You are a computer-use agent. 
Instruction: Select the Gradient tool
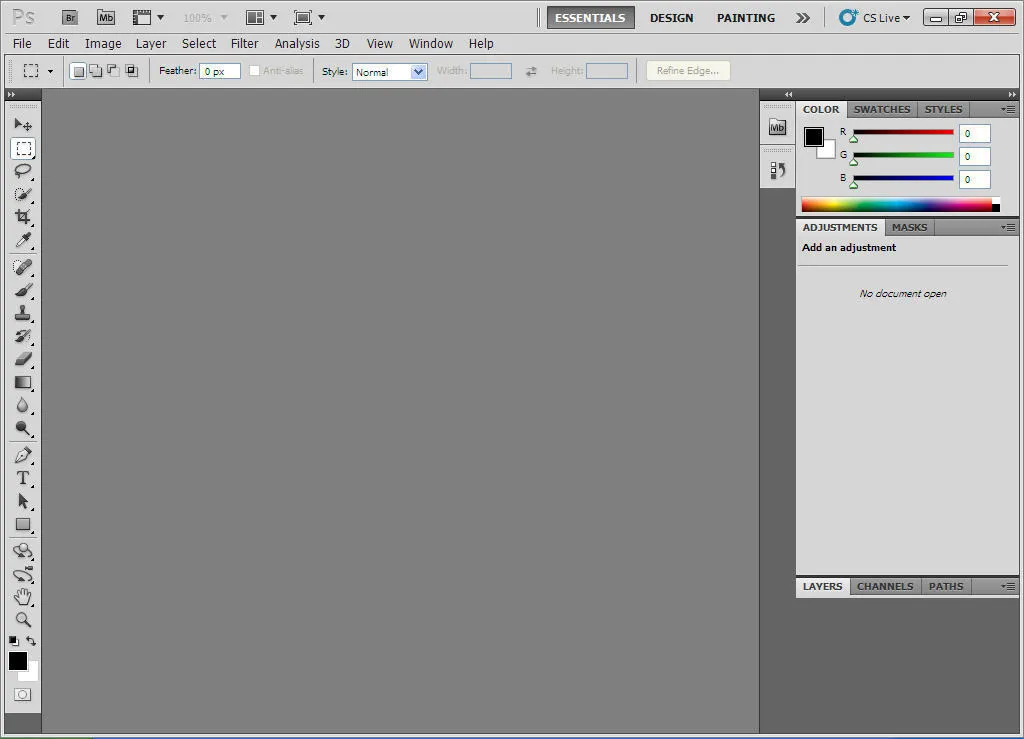click(23, 382)
